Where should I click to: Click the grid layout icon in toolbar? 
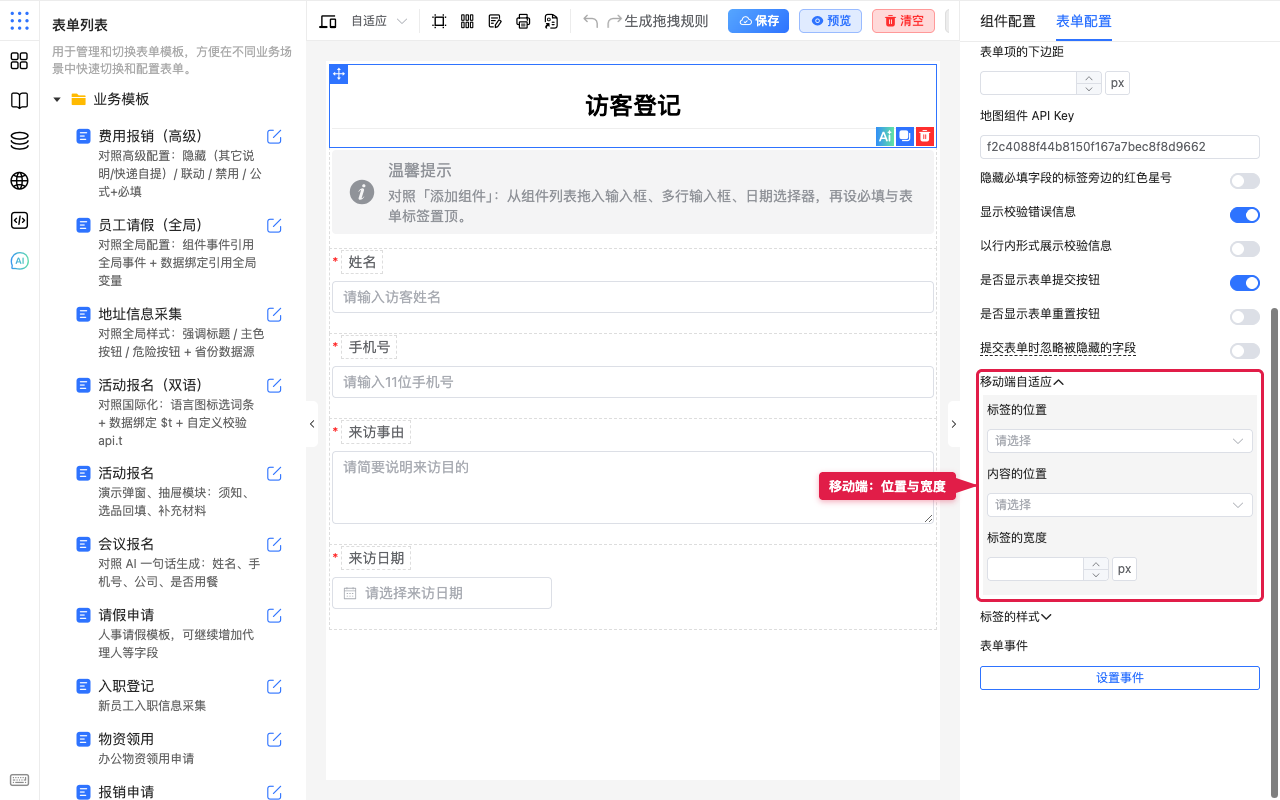pyautogui.click(x=467, y=21)
